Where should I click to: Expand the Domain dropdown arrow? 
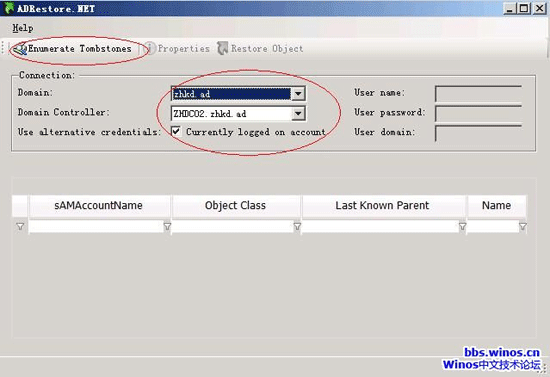coord(298,94)
